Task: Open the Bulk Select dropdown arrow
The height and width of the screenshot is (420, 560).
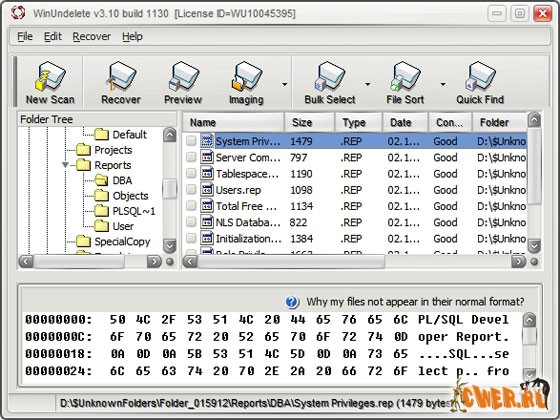Action: tap(368, 85)
